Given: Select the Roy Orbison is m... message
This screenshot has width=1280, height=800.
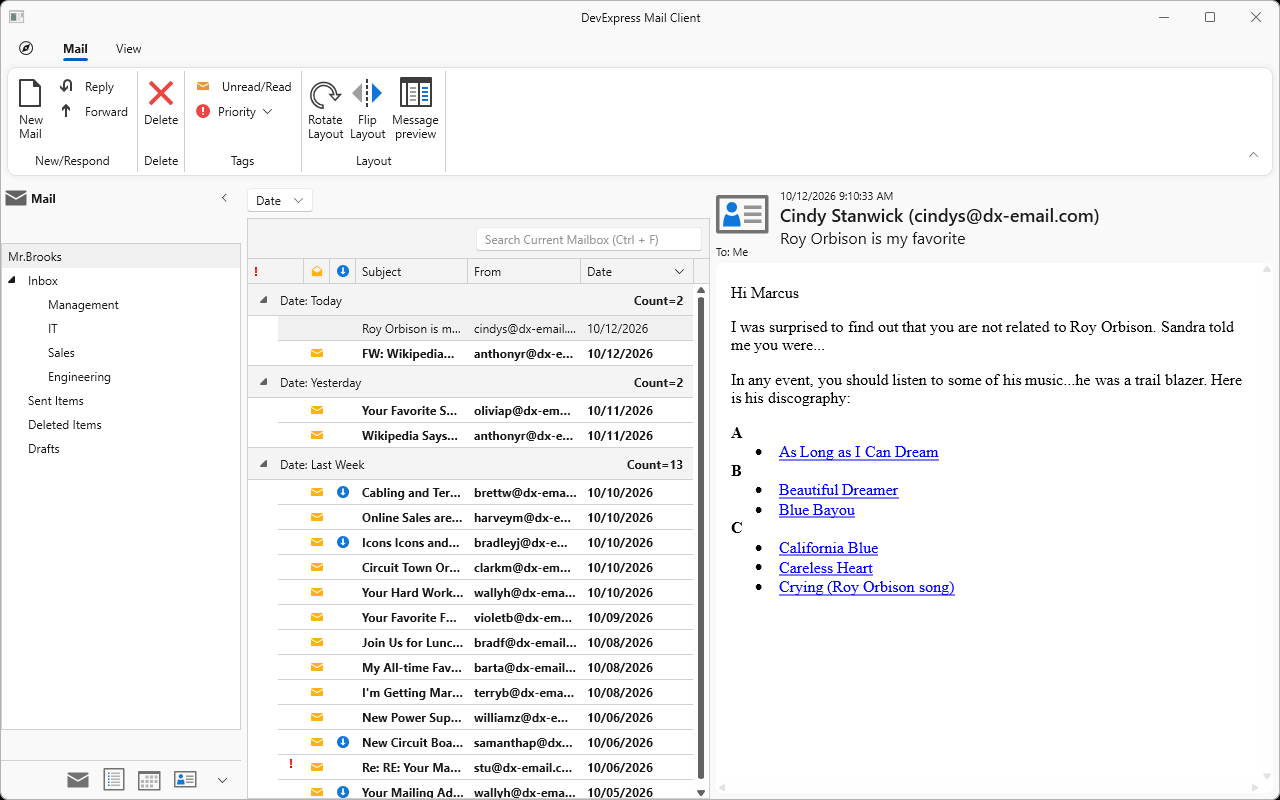Looking at the screenshot, I should point(485,328).
